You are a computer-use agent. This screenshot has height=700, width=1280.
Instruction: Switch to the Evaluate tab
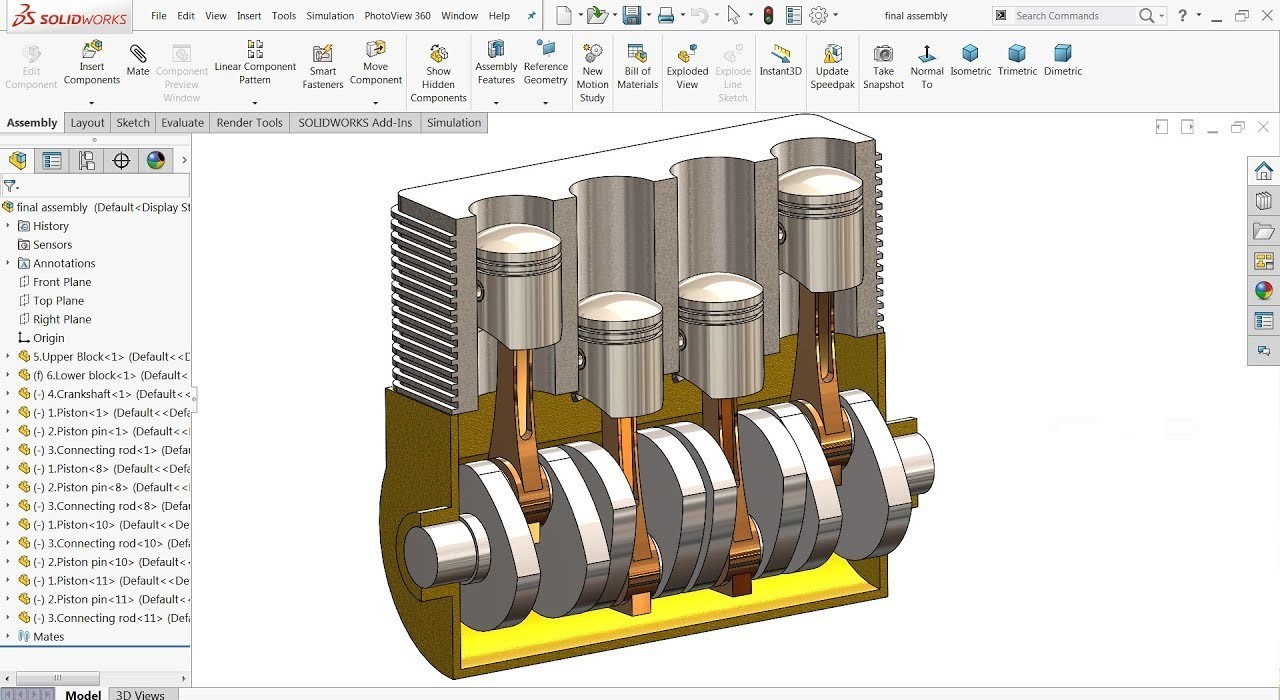(182, 123)
